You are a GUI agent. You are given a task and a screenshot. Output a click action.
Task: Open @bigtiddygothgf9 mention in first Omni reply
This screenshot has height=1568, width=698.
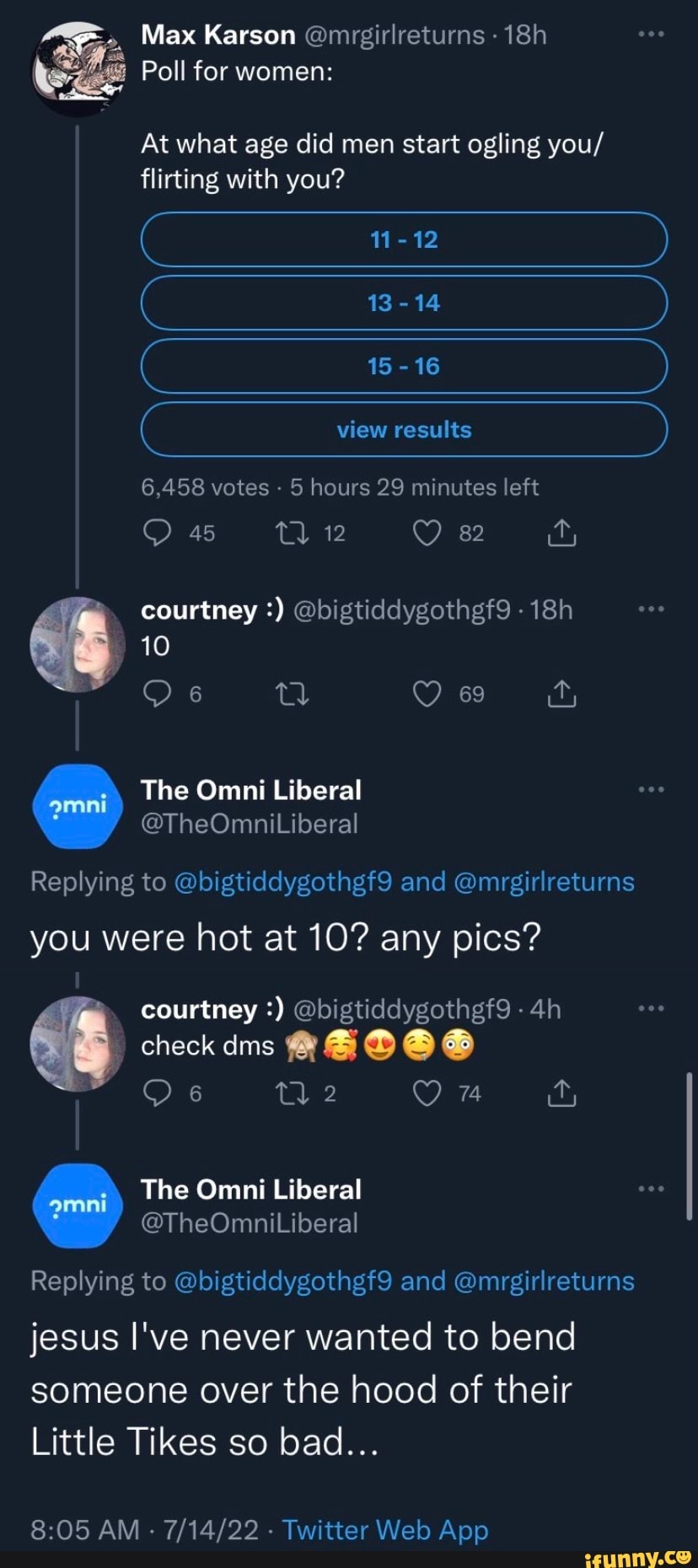click(x=282, y=882)
